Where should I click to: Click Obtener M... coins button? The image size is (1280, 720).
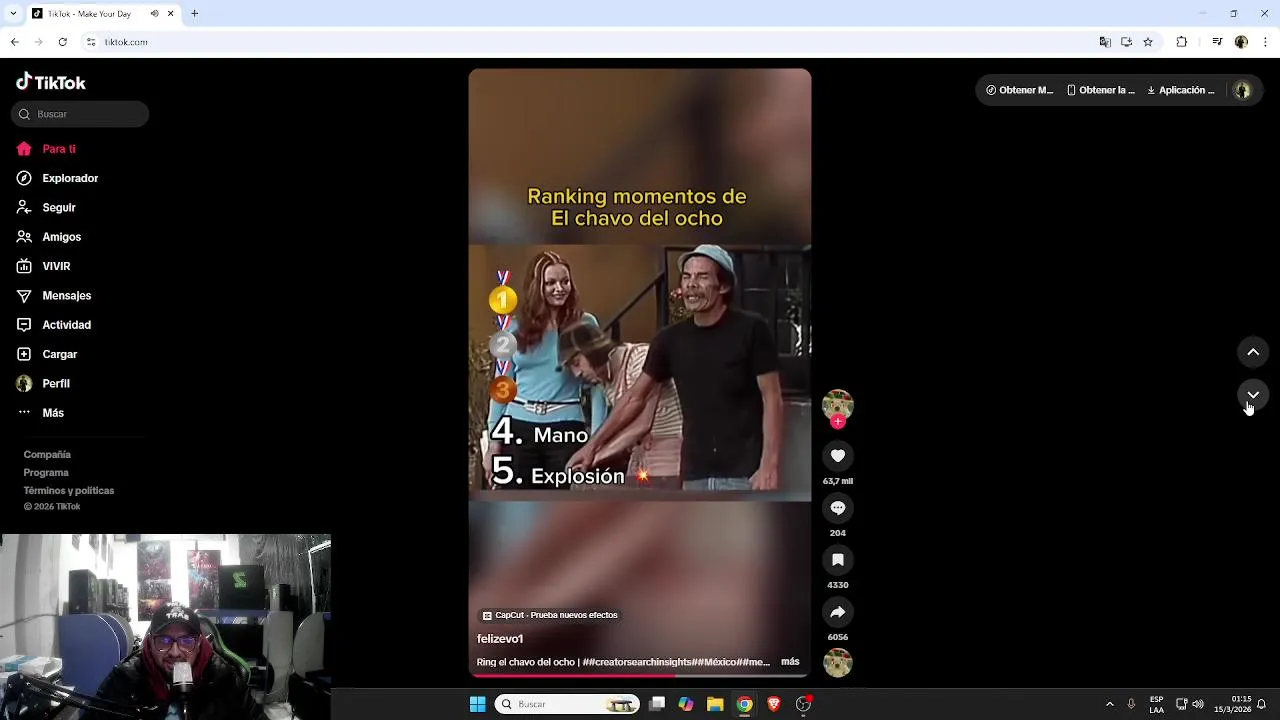1019,90
